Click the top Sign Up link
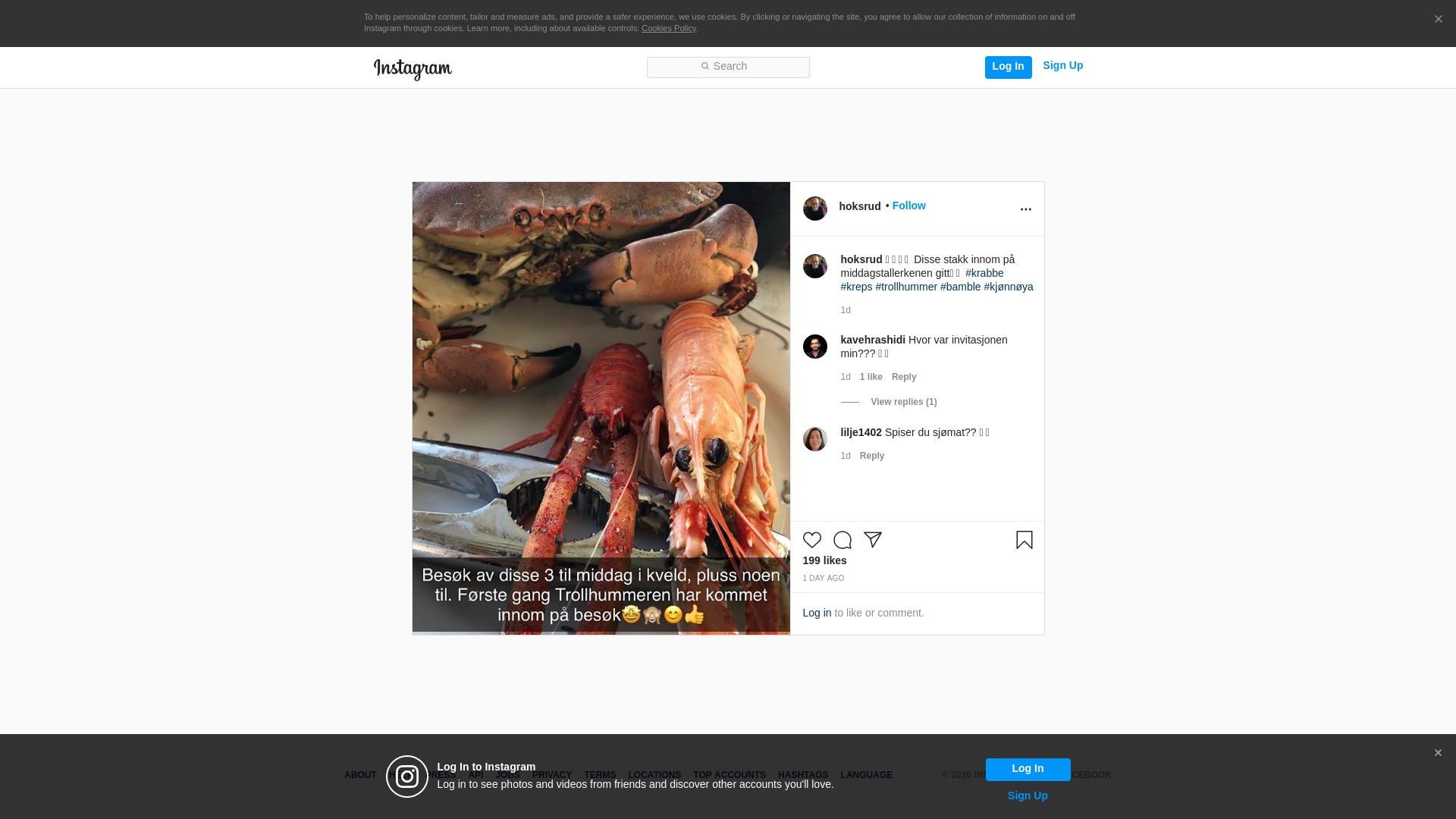The width and height of the screenshot is (1456, 819). point(1062,66)
